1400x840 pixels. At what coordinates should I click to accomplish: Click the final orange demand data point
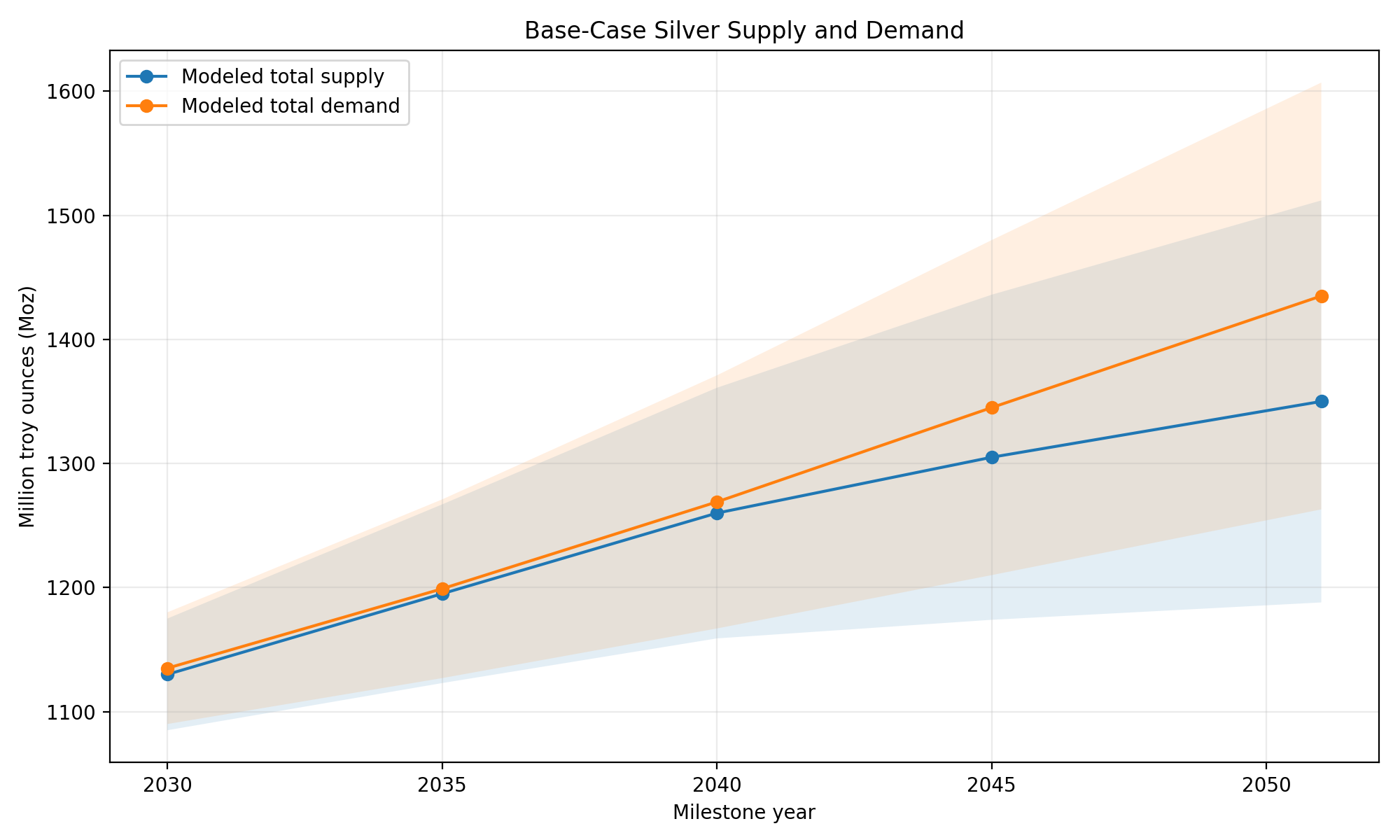[x=1322, y=296]
